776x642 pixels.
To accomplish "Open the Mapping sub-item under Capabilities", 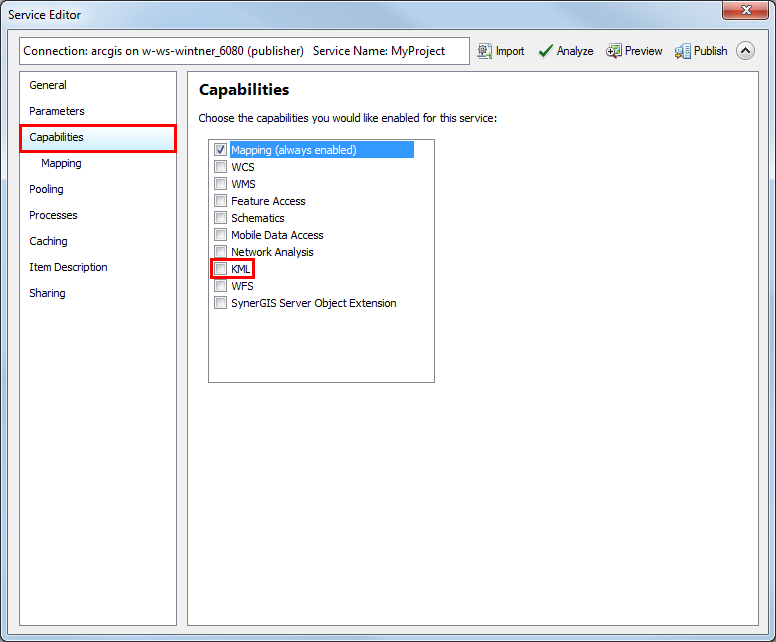I will (x=61, y=163).
